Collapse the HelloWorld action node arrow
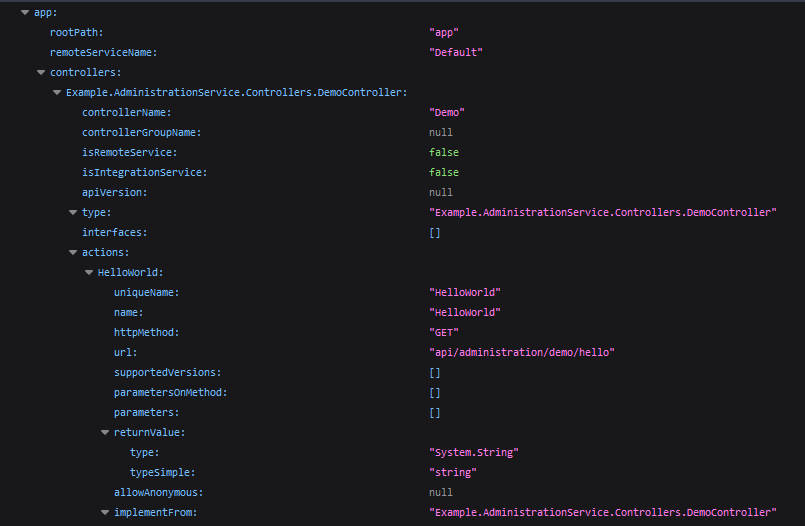 coord(89,273)
